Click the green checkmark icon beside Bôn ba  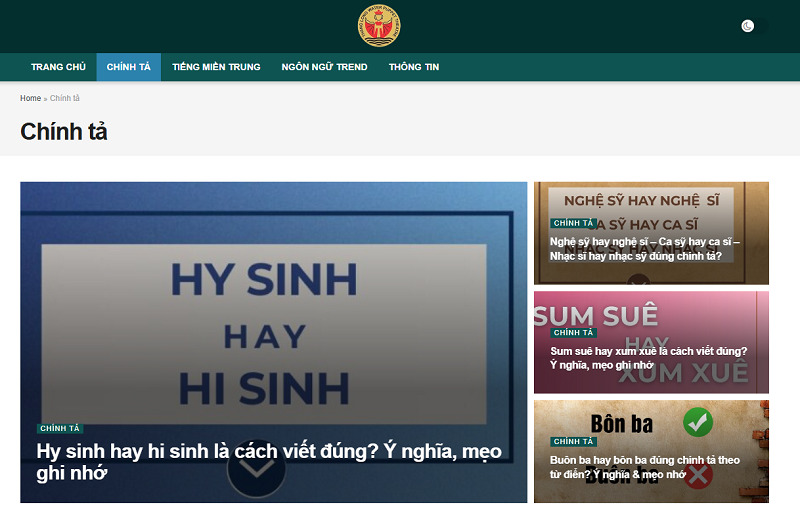point(697,422)
